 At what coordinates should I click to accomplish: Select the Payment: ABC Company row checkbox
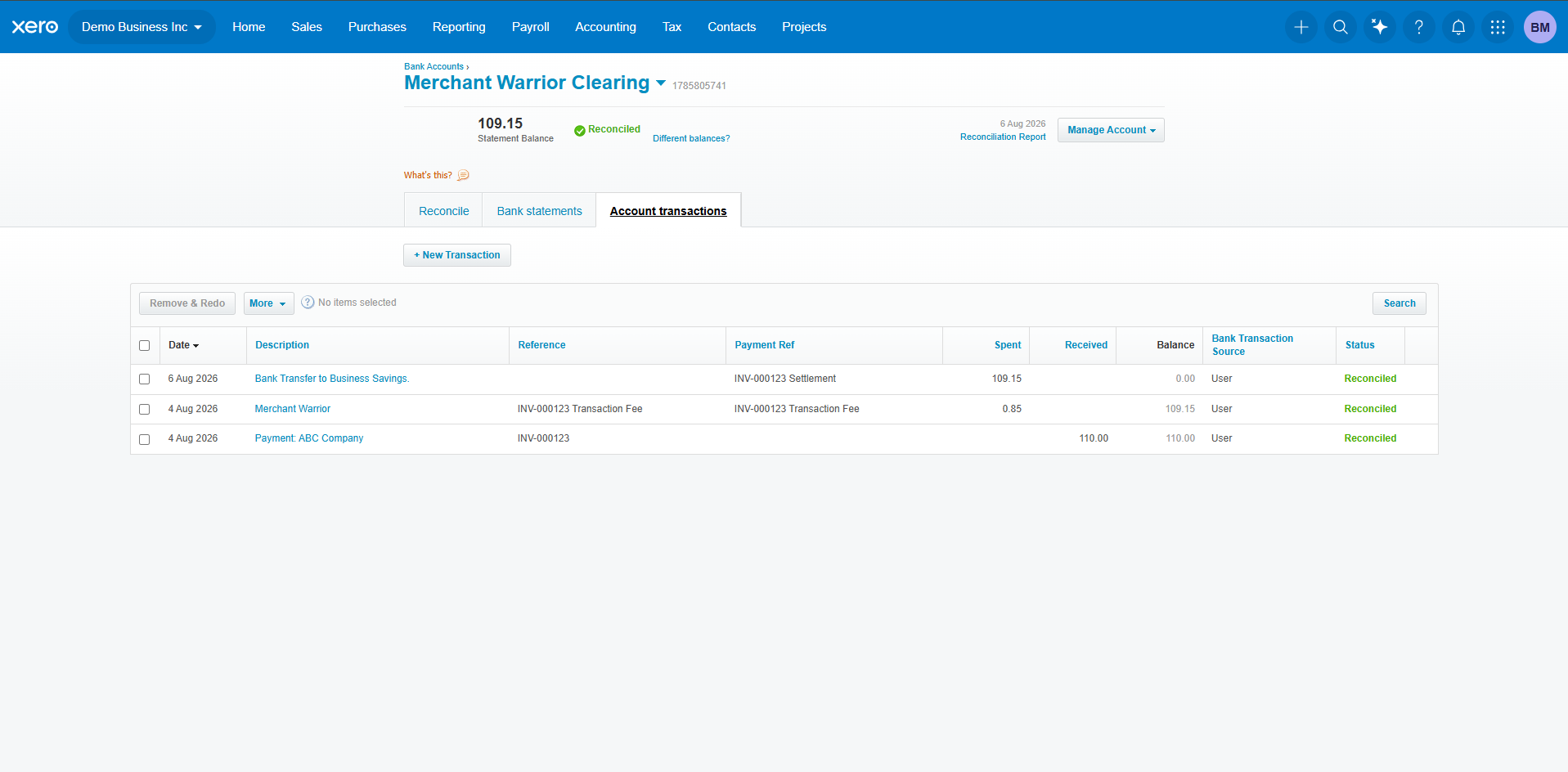(x=145, y=439)
